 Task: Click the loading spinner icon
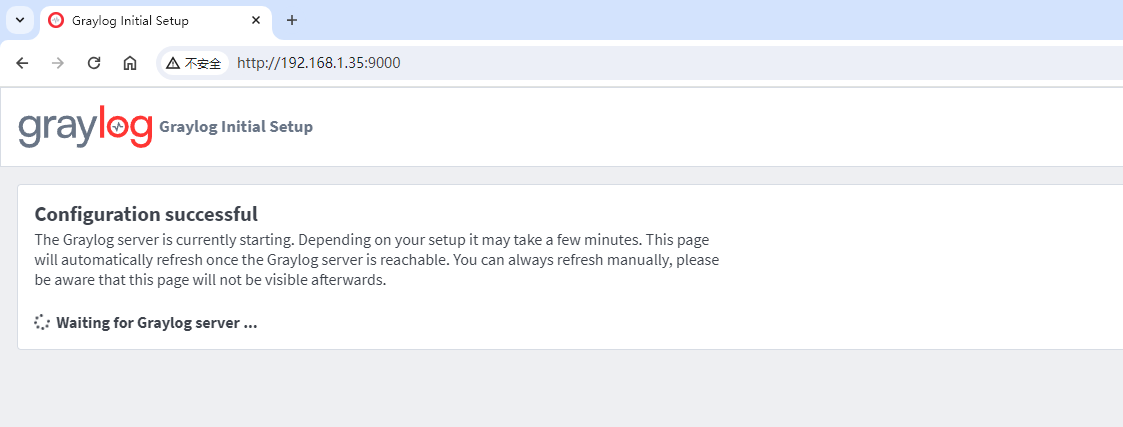42,322
